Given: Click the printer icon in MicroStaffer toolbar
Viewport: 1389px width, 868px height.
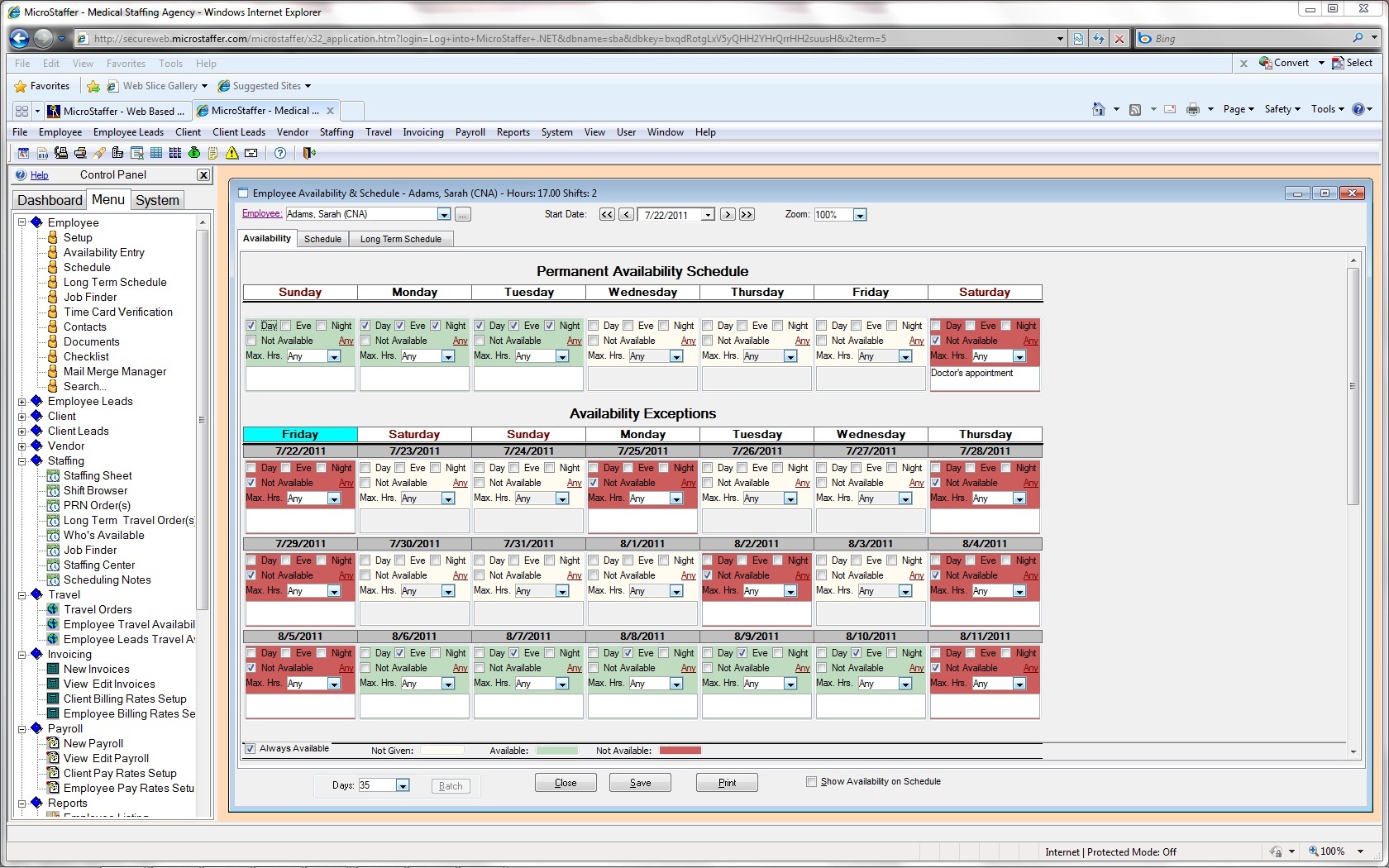Looking at the screenshot, I should (x=80, y=153).
